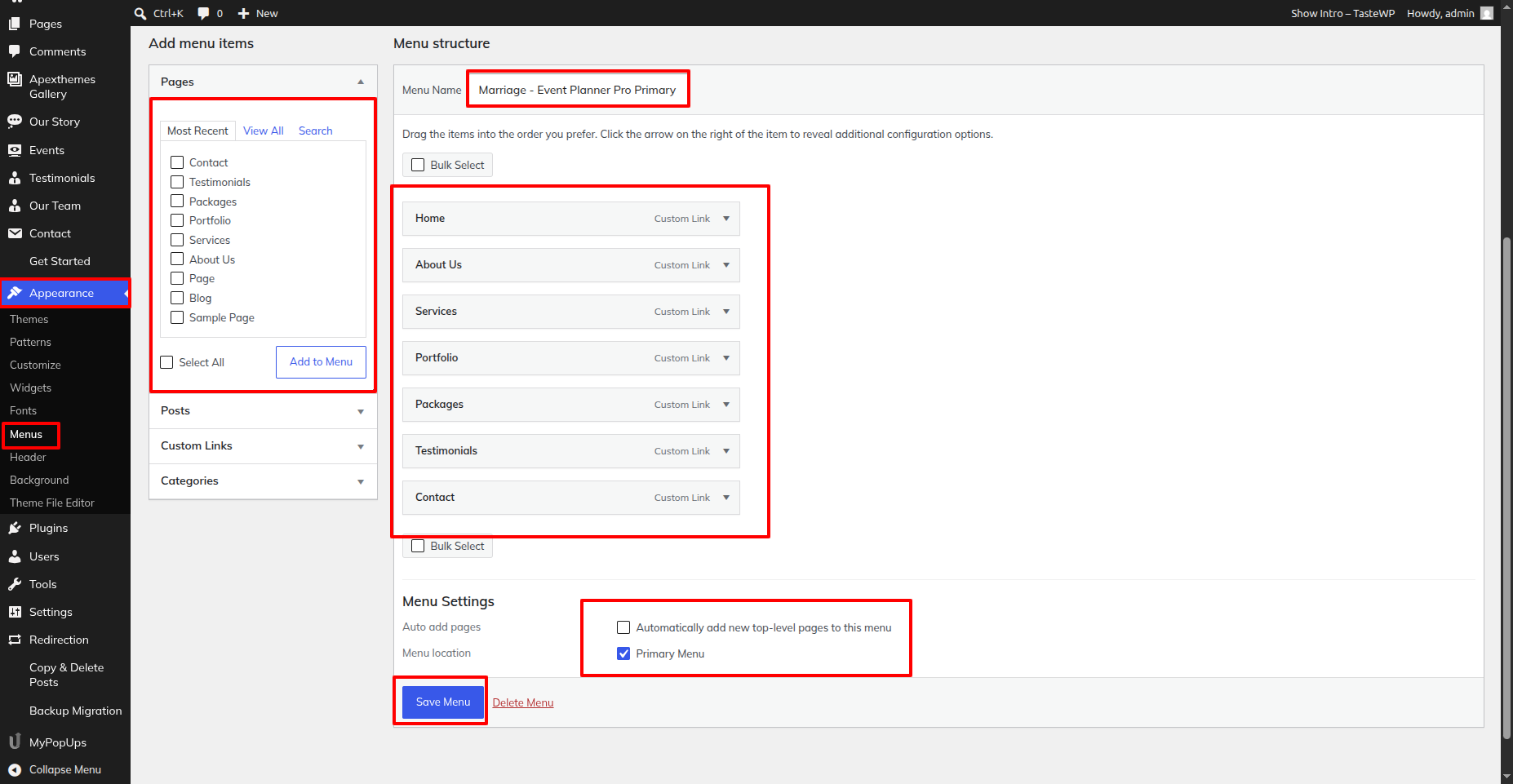
Task: Click the Settings sidebar icon
Action: pos(15,612)
